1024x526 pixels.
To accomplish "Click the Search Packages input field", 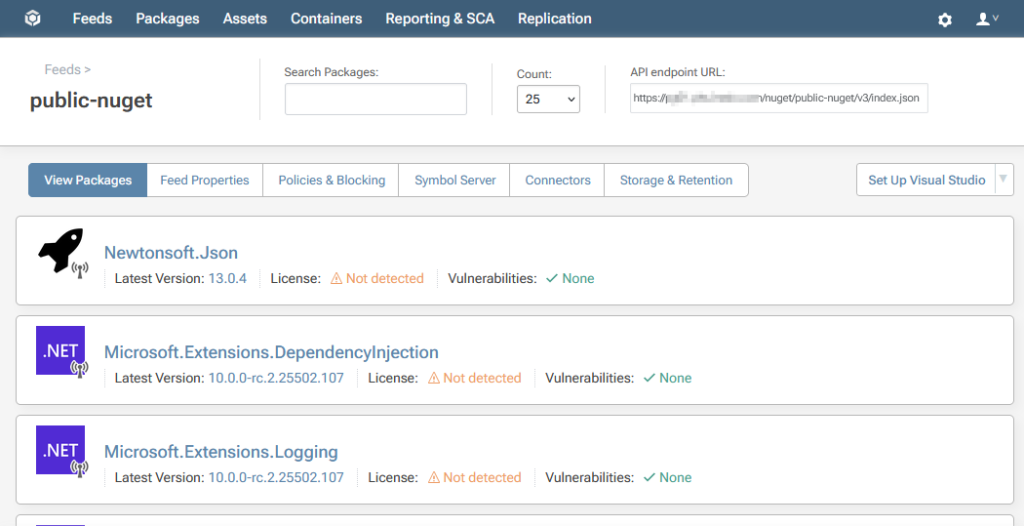I will [375, 99].
